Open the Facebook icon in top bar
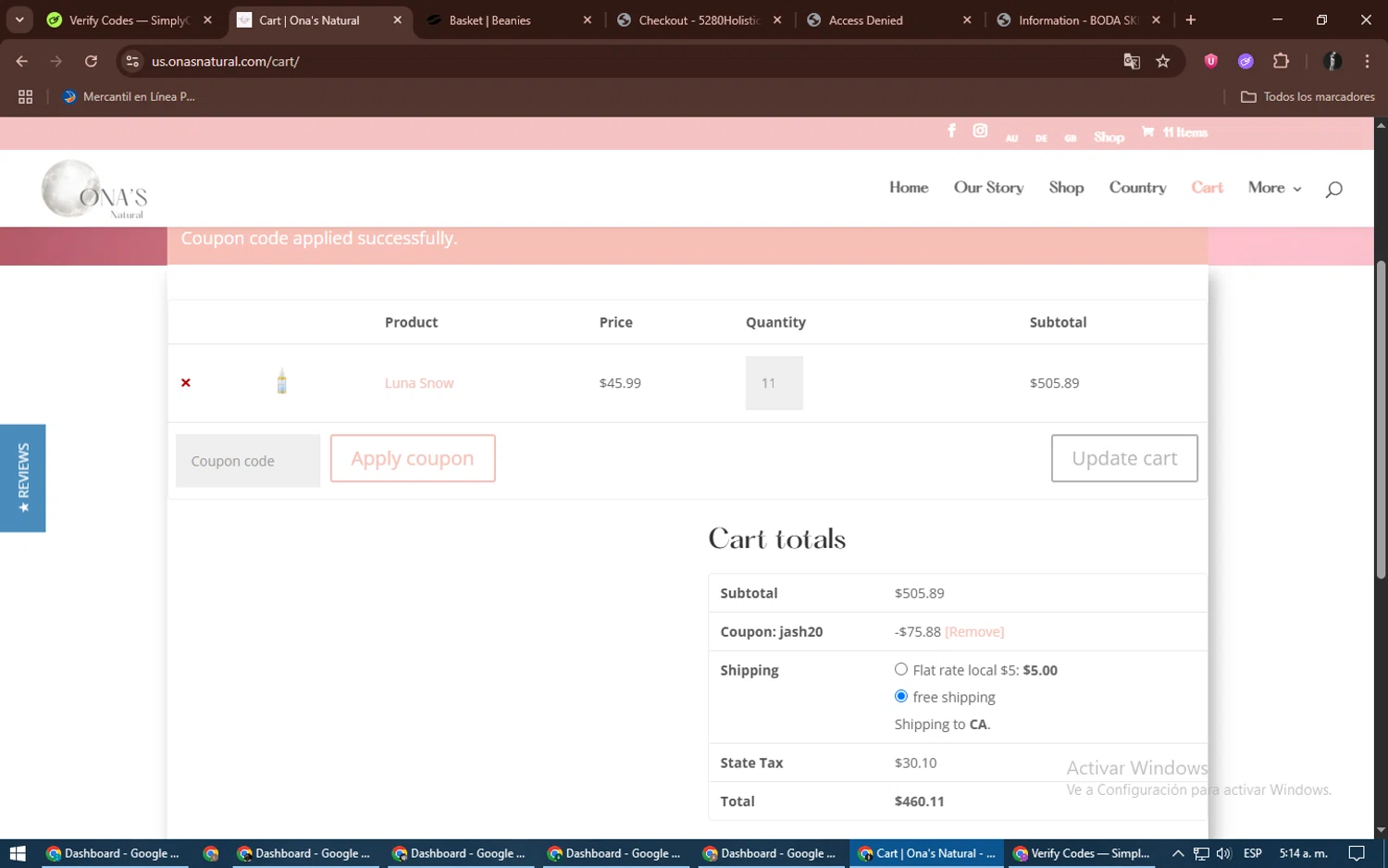 tap(951, 130)
